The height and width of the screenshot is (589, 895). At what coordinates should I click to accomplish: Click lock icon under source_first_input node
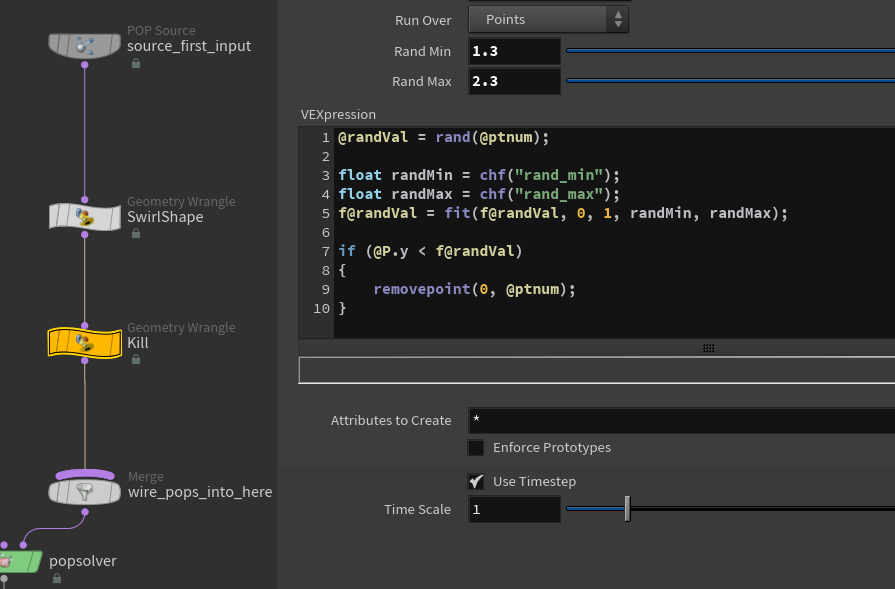coord(135,63)
